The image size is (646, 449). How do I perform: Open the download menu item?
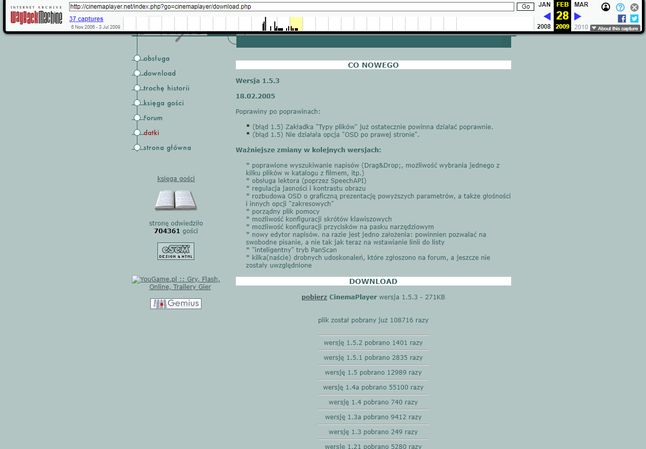[x=159, y=73]
